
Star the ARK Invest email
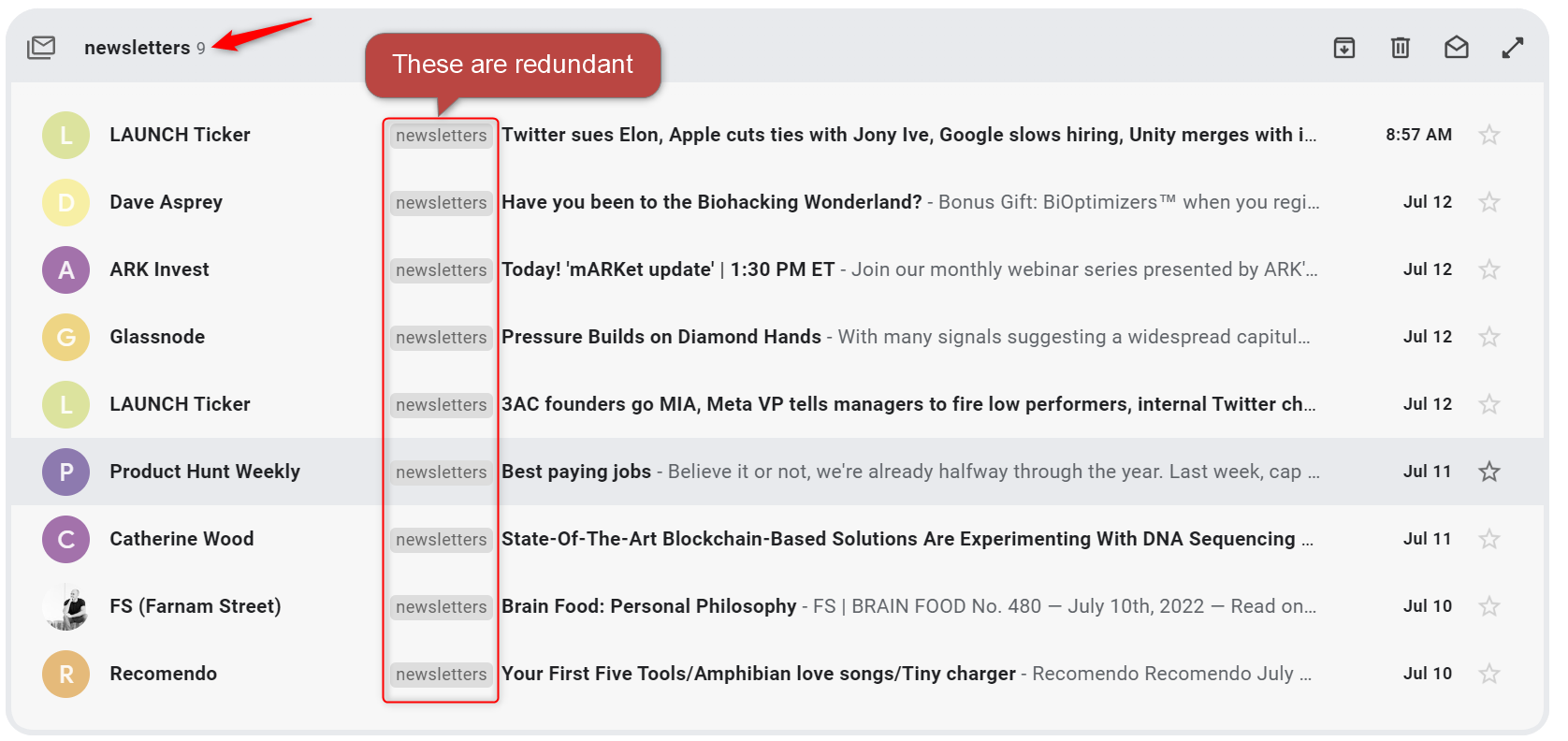click(x=1489, y=269)
